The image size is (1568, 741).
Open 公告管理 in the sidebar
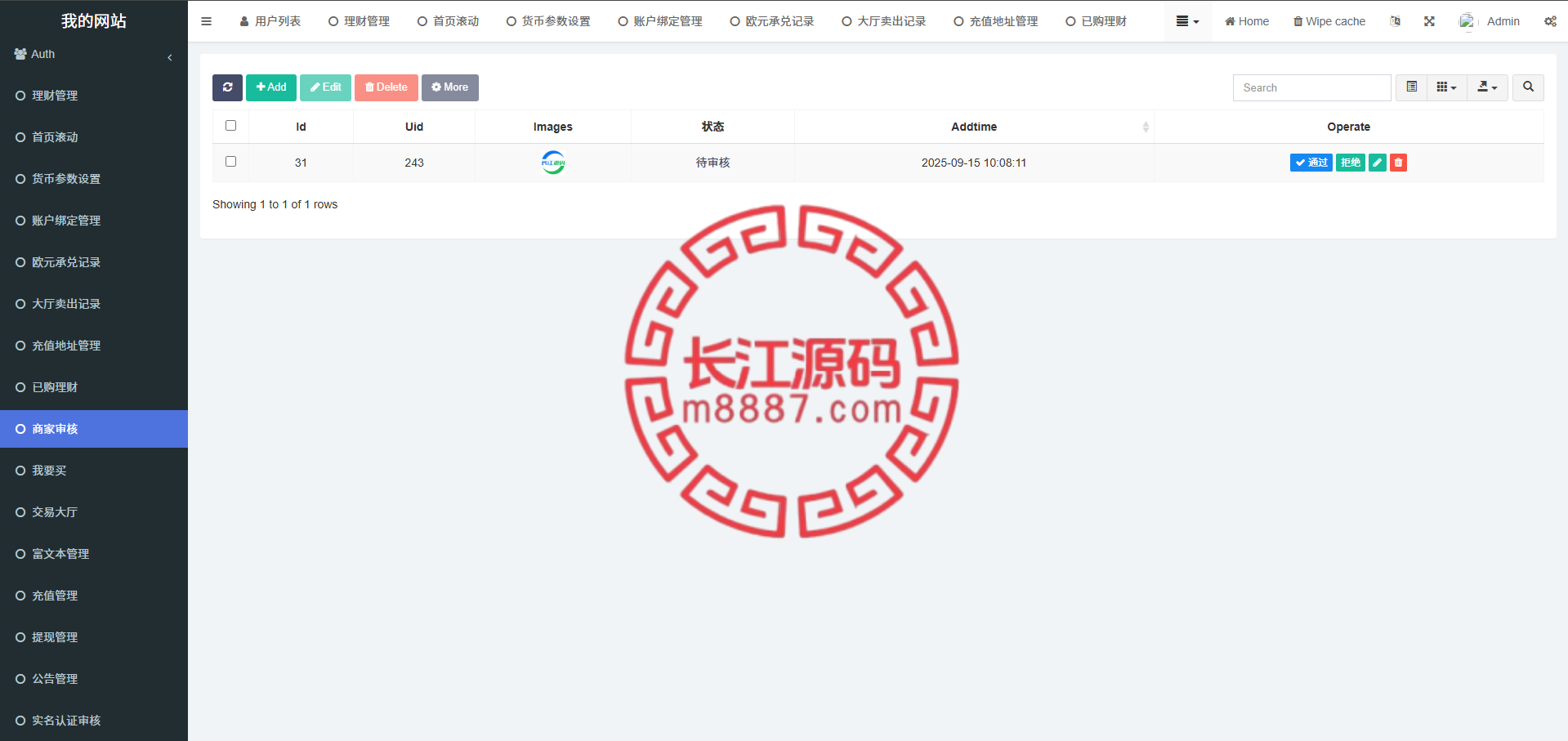(94, 679)
